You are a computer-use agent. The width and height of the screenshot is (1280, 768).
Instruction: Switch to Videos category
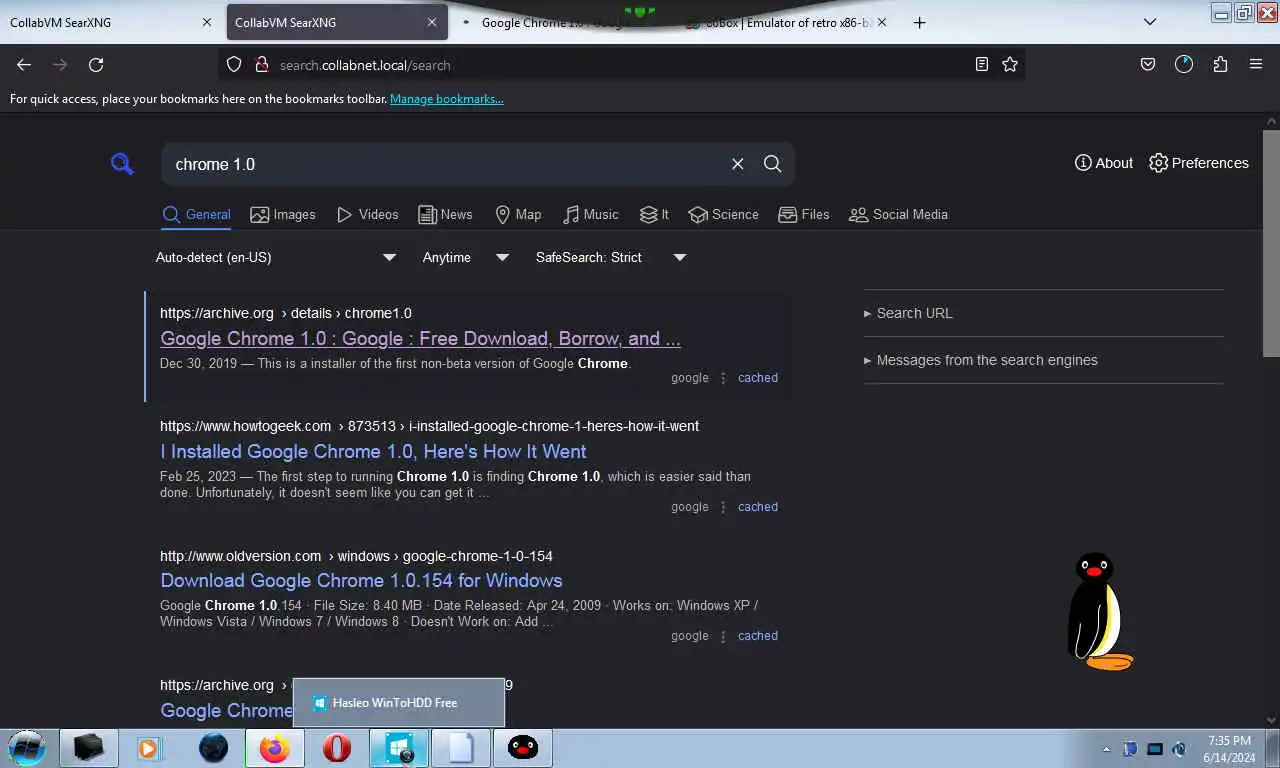coord(368,214)
